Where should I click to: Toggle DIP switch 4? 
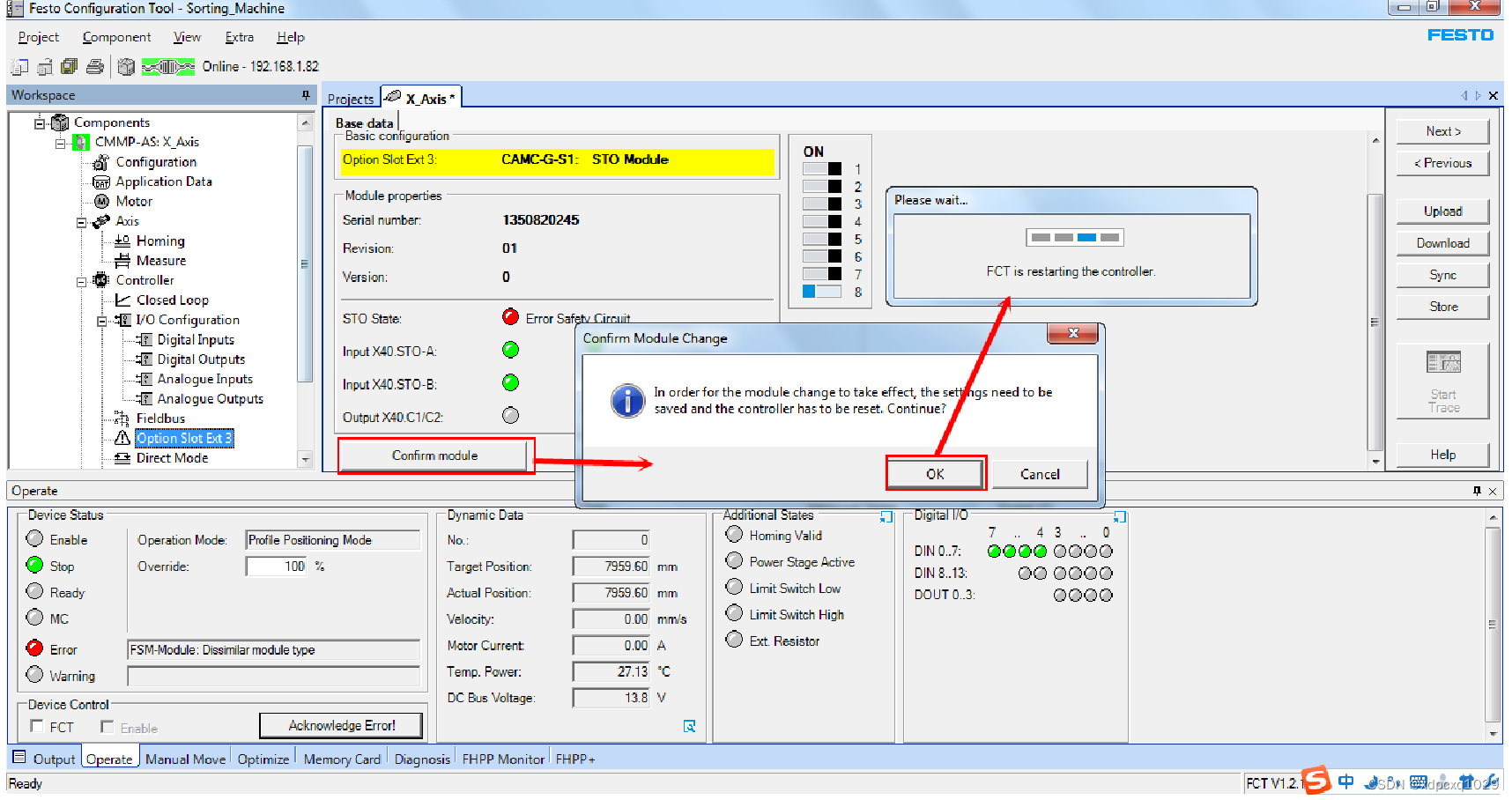[822, 221]
